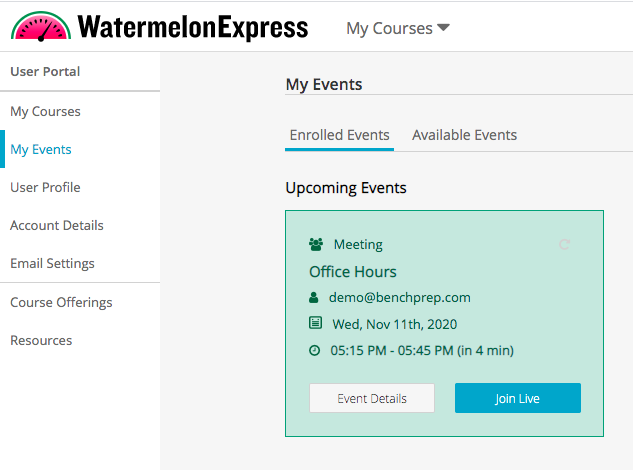Open Email Settings in the sidebar

click(x=52, y=263)
